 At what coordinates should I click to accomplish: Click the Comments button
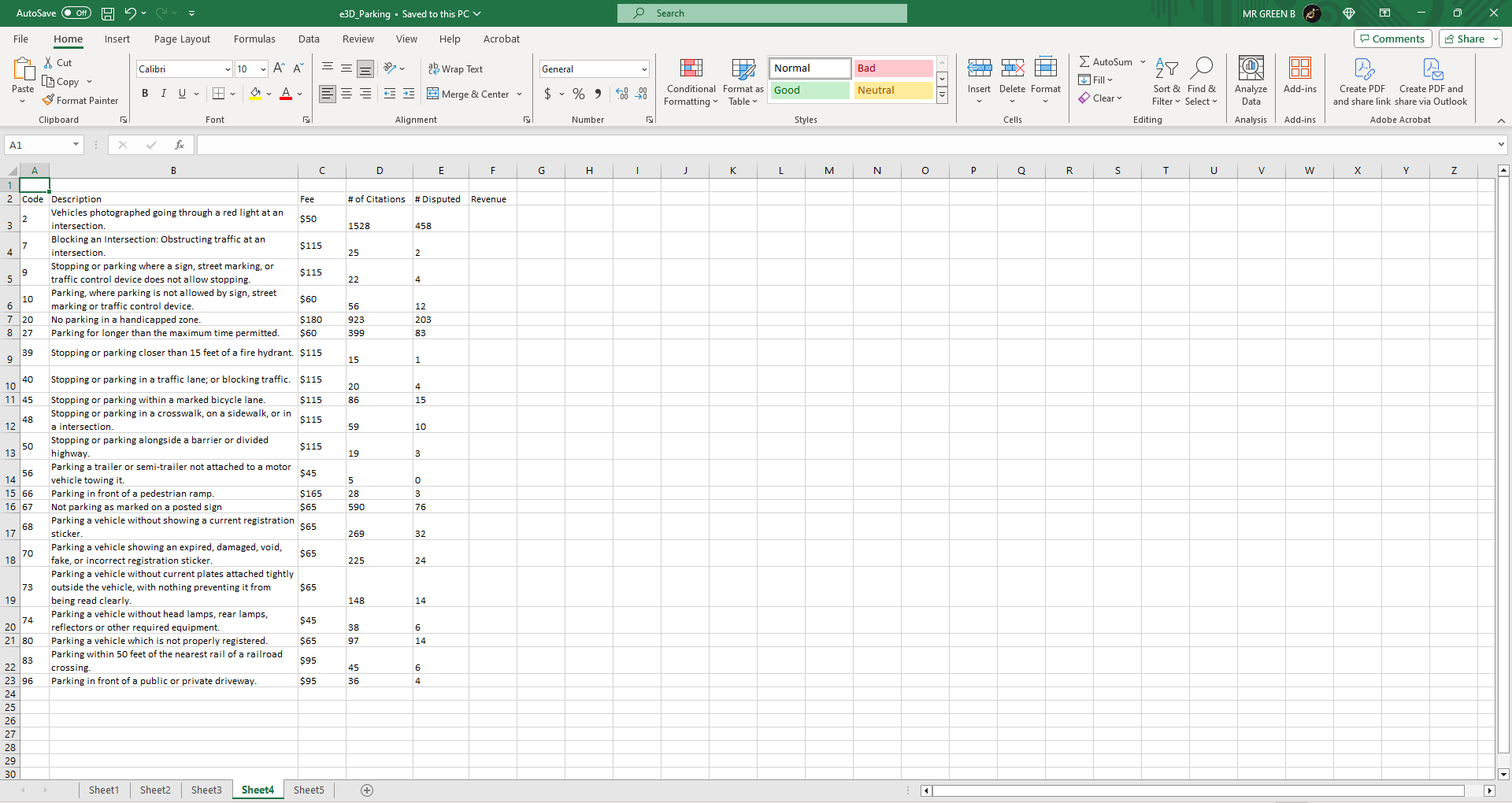[x=1392, y=39]
